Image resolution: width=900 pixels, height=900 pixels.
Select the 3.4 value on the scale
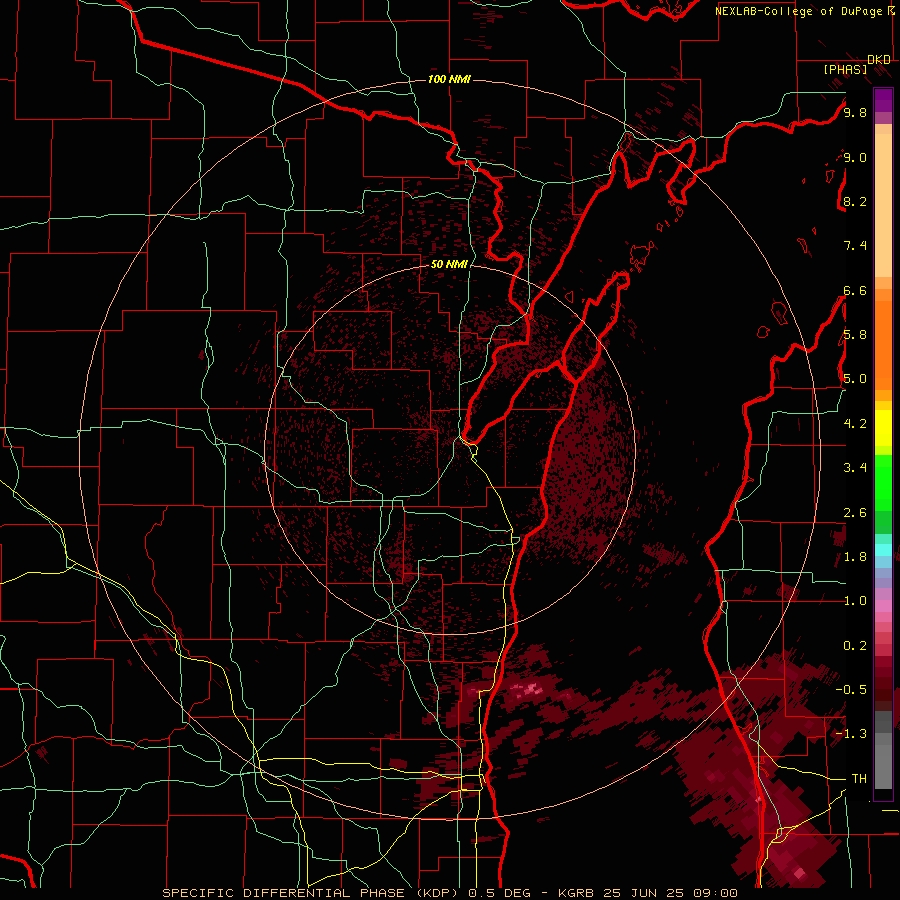coord(855,468)
